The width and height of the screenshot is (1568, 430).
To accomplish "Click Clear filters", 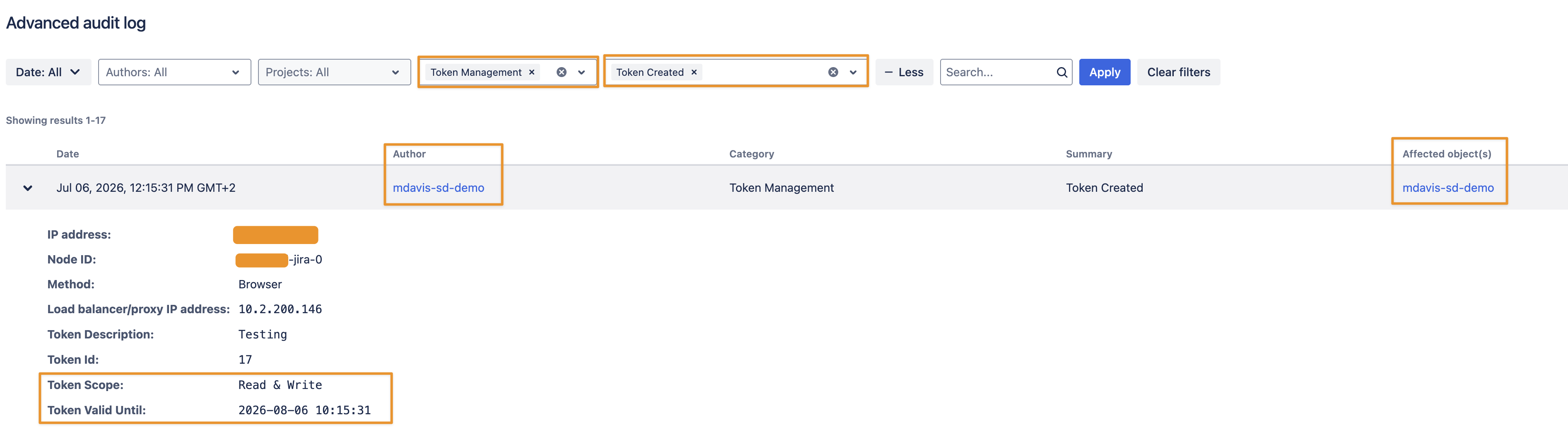I will click(x=1178, y=72).
